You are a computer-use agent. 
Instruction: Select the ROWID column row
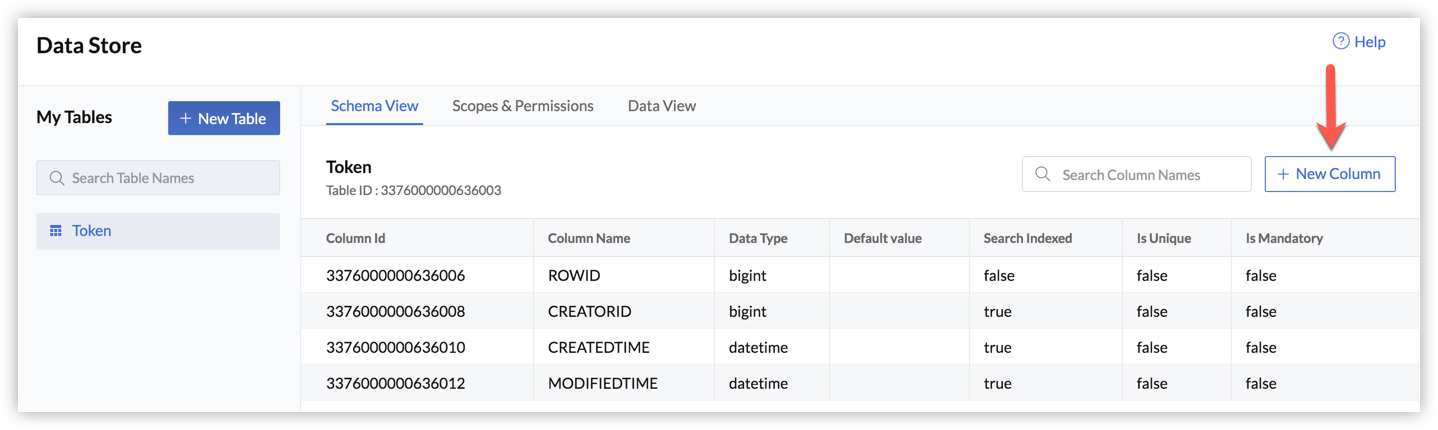pos(574,275)
